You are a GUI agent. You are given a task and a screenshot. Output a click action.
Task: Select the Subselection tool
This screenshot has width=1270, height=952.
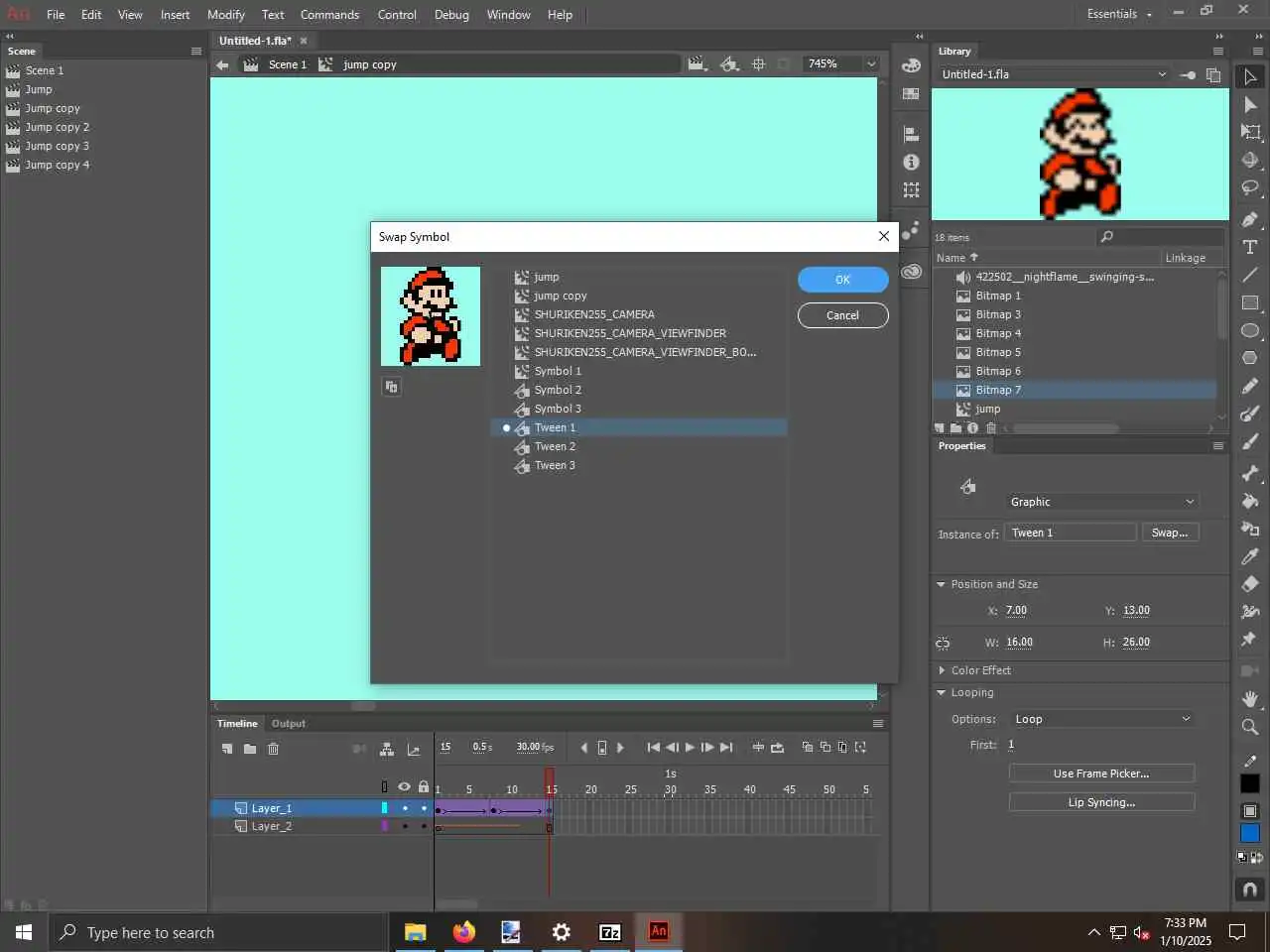click(1250, 104)
